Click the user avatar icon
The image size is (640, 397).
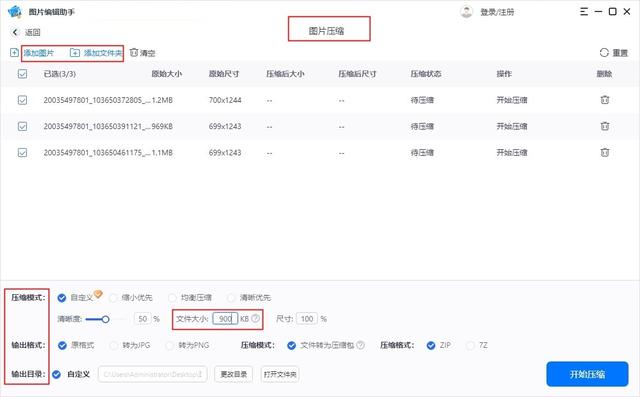pyautogui.click(x=466, y=12)
